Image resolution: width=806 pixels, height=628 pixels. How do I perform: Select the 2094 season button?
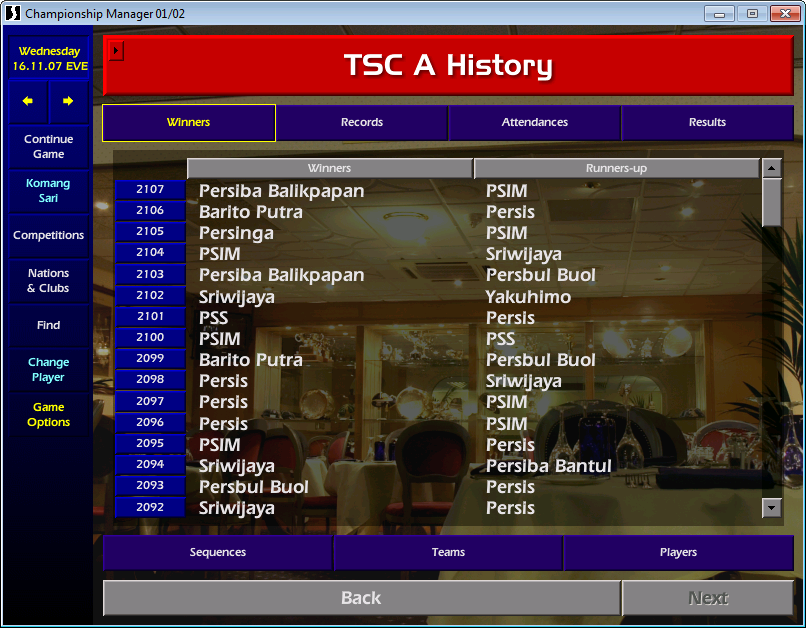click(x=150, y=464)
